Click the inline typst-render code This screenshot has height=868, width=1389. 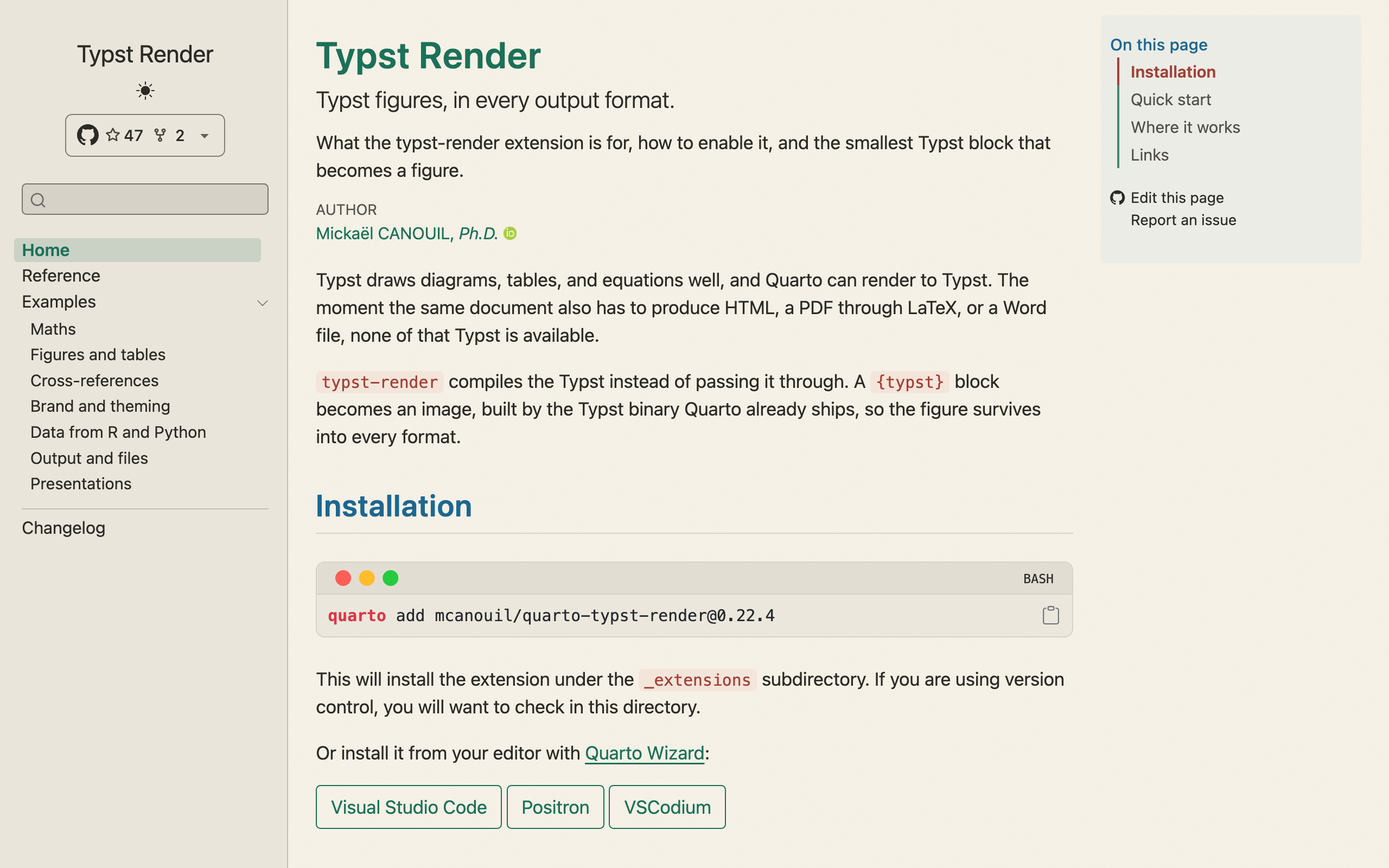click(379, 382)
